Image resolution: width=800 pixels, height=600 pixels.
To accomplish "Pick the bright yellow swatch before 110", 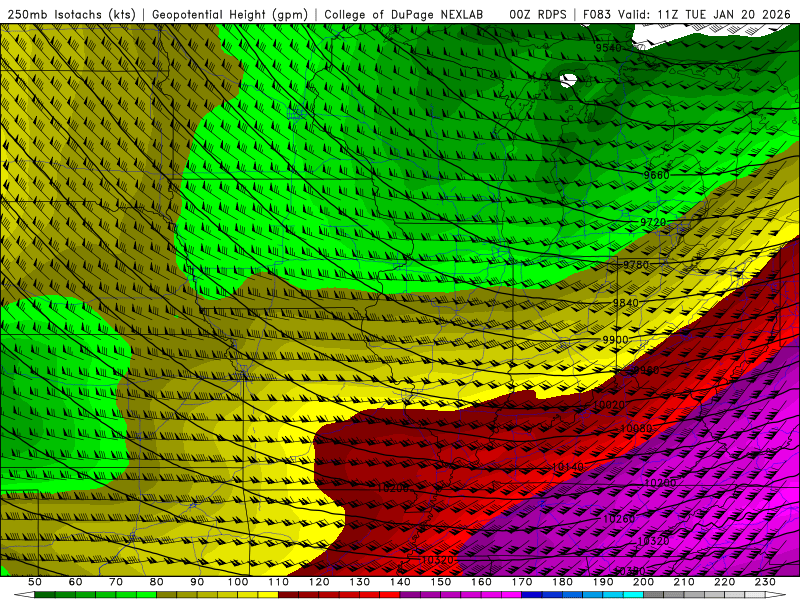I will (x=268, y=595).
